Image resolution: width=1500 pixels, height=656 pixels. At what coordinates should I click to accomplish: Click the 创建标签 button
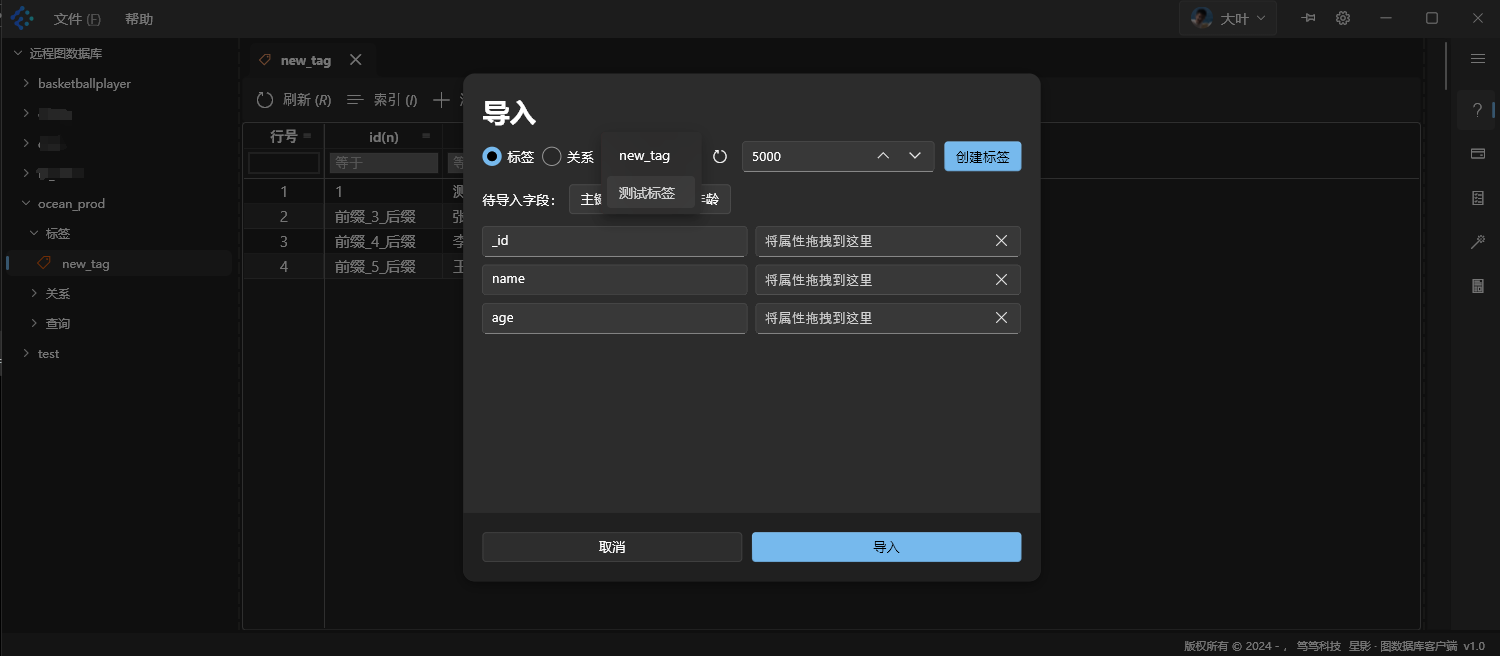click(982, 157)
